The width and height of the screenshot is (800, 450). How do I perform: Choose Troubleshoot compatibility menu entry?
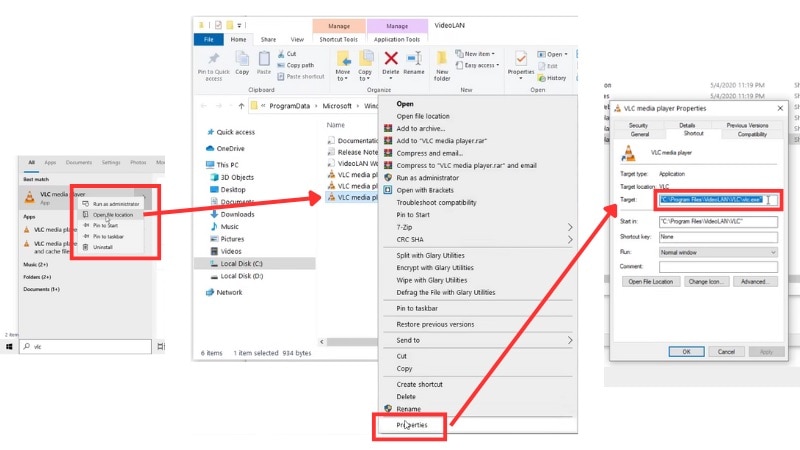click(436, 203)
